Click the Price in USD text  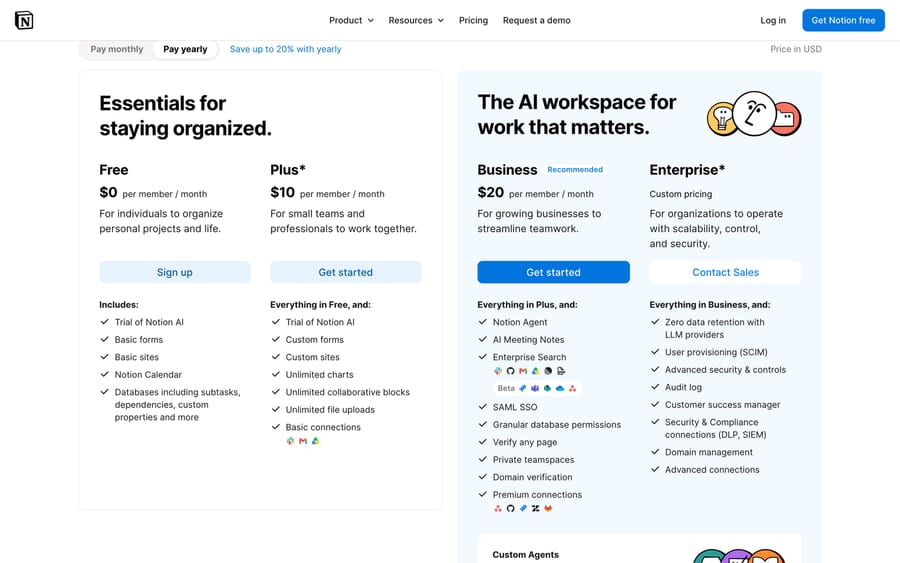pos(796,49)
